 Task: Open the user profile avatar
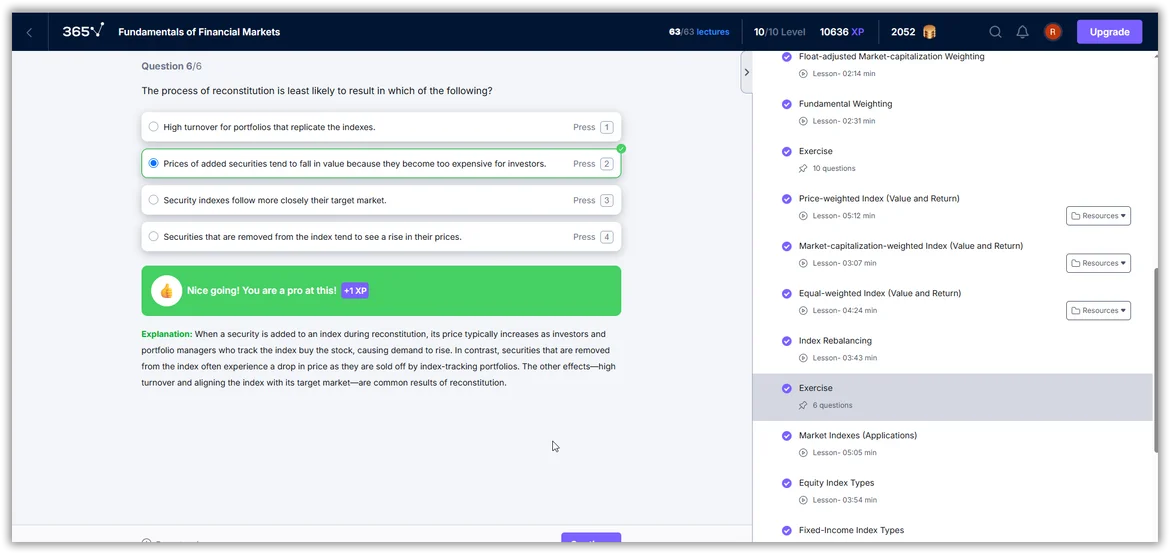click(x=1052, y=32)
